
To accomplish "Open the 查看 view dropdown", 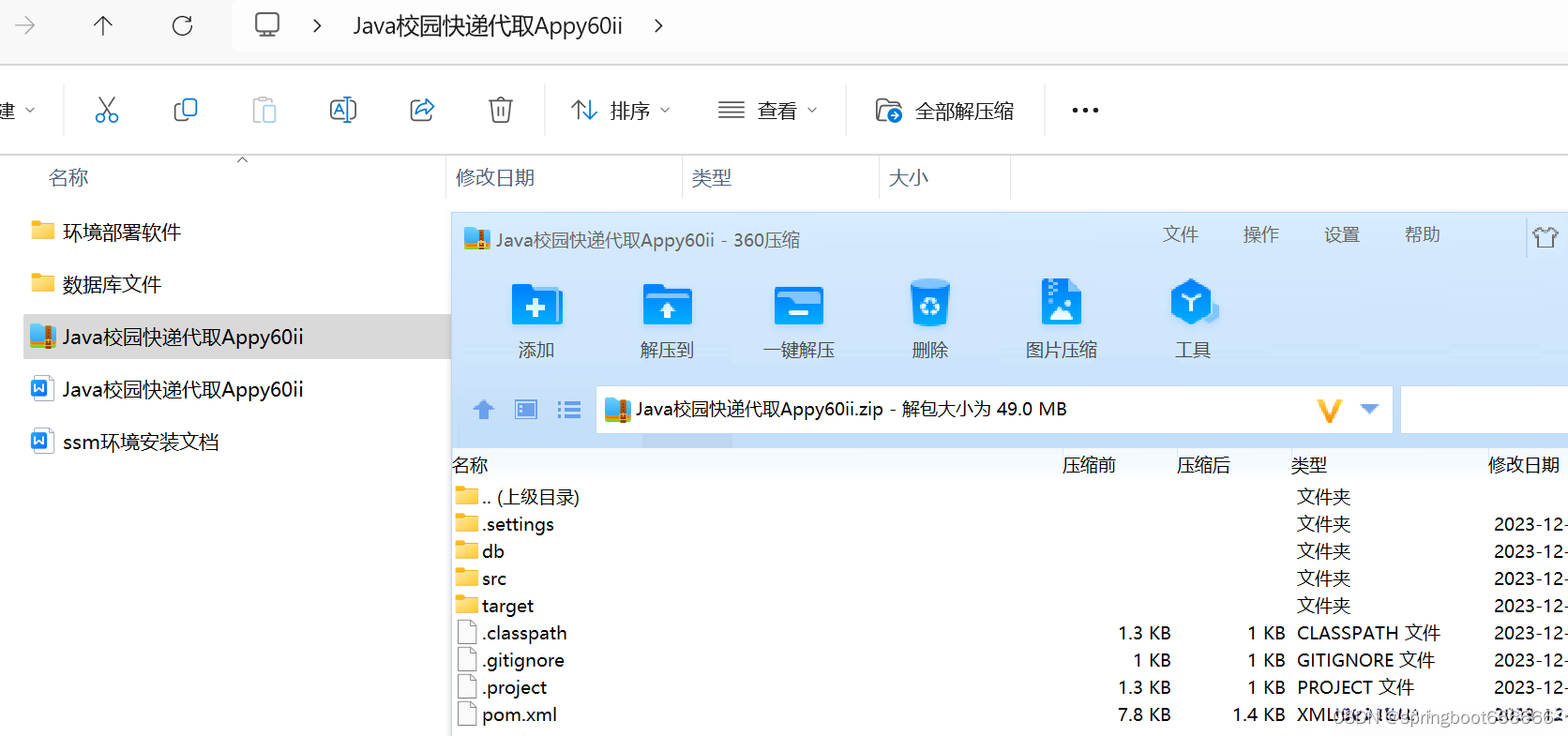I will pyautogui.click(x=767, y=111).
